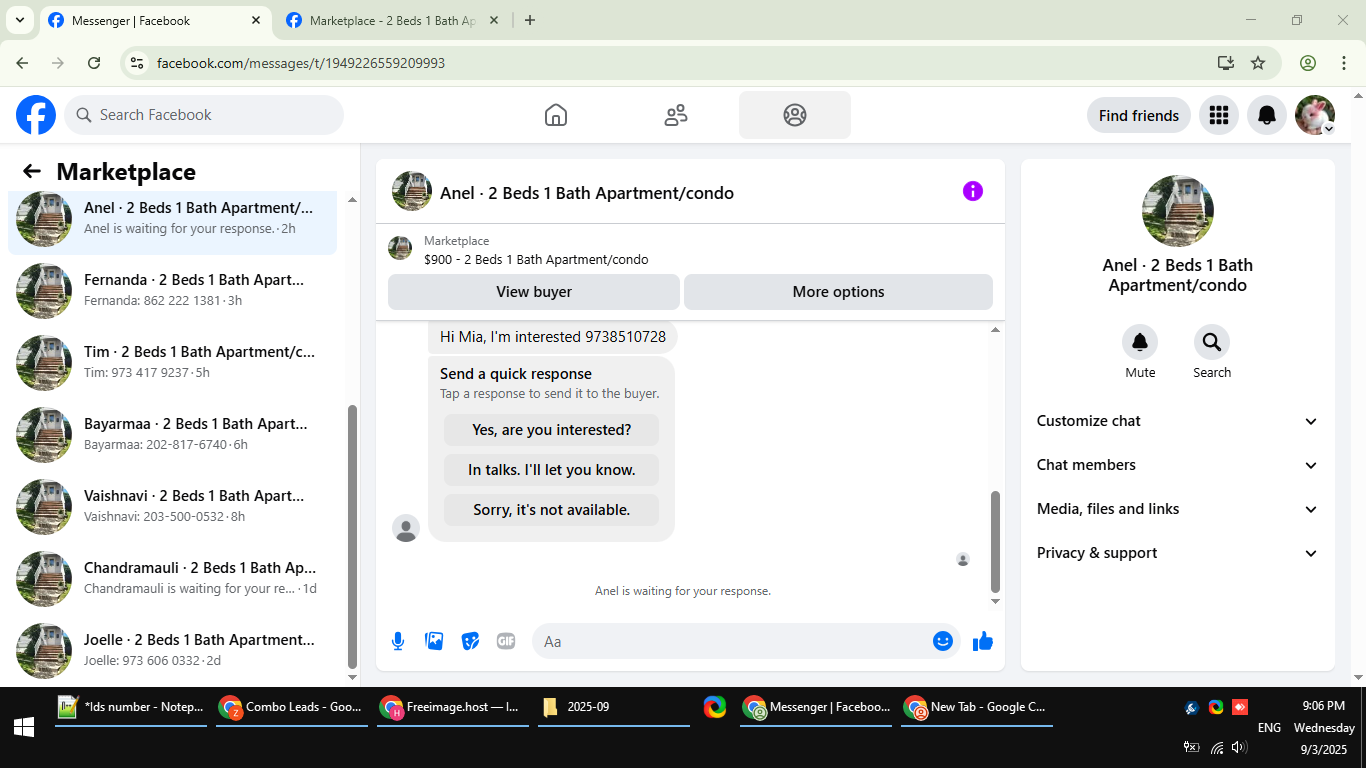Navigate back with browser back arrow
1366x768 pixels.
22,63
